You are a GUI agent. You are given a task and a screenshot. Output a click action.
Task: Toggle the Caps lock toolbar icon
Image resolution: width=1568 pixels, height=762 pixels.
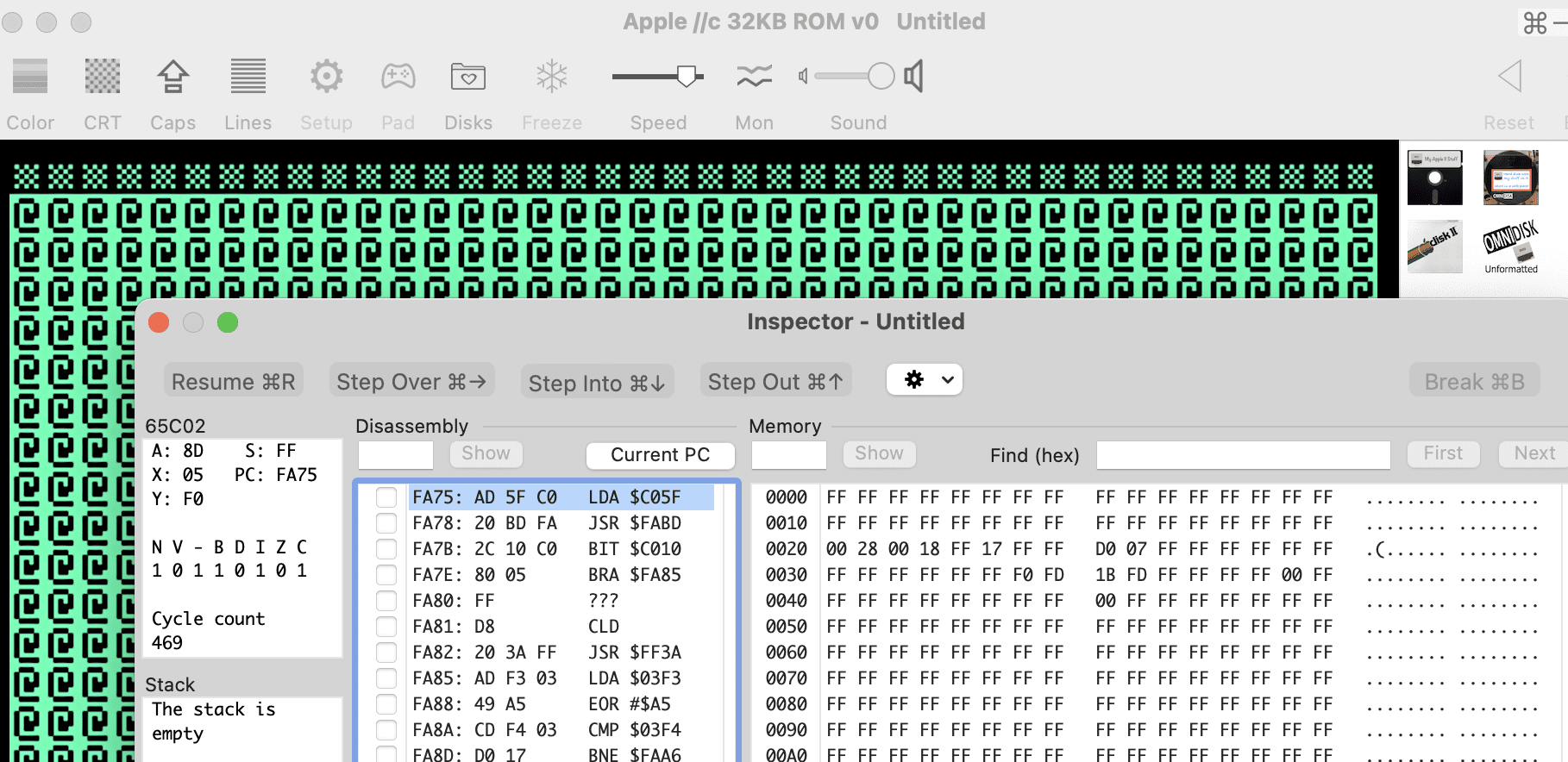pos(173,77)
